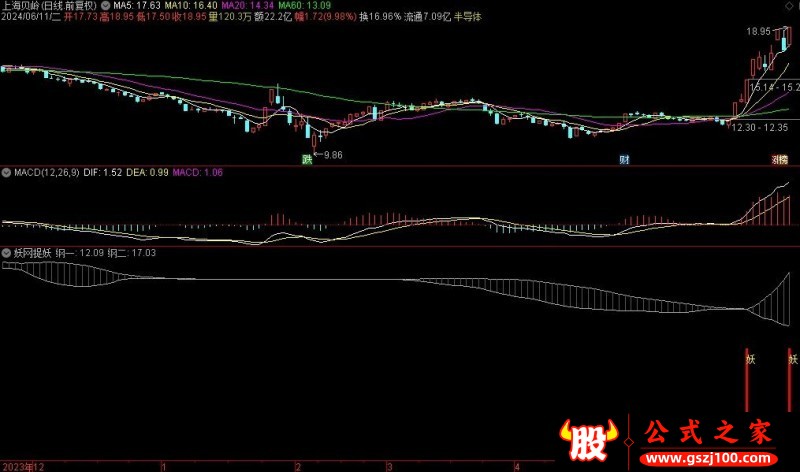Click the date 2024/06/11/二
This screenshot has height=472, width=800.
point(31,17)
